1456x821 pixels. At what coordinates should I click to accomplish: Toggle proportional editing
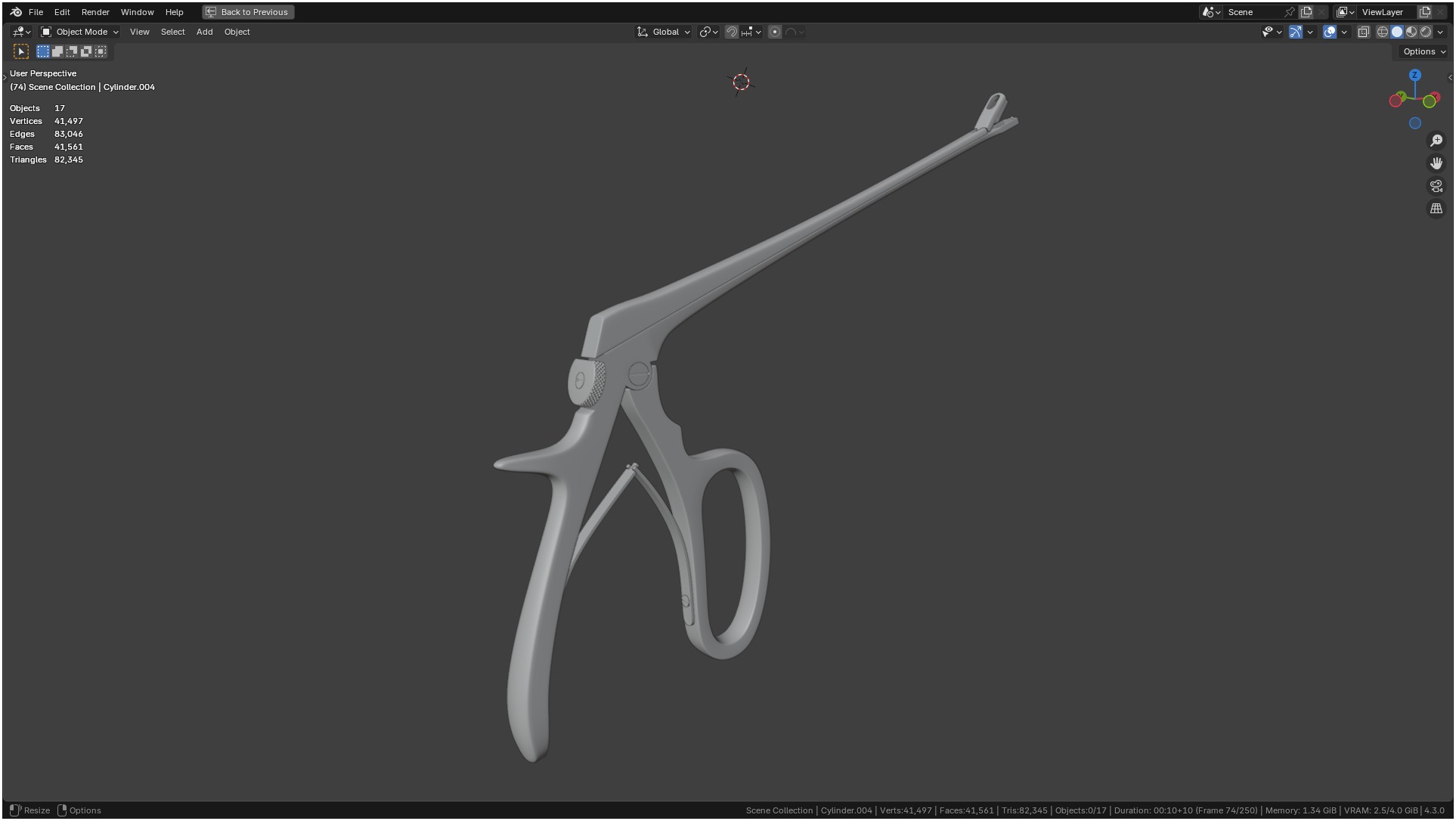click(x=775, y=32)
